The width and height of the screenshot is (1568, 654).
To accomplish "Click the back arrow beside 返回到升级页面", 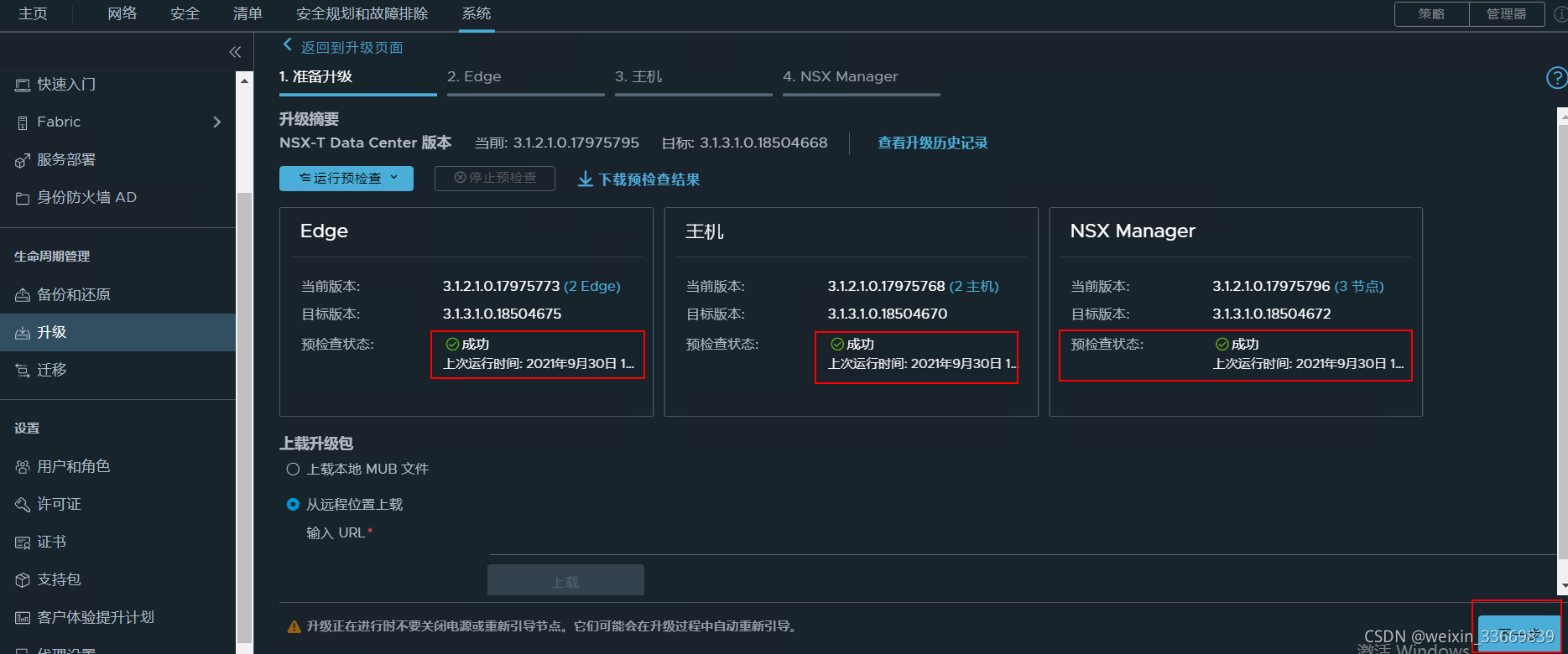I will click(288, 45).
